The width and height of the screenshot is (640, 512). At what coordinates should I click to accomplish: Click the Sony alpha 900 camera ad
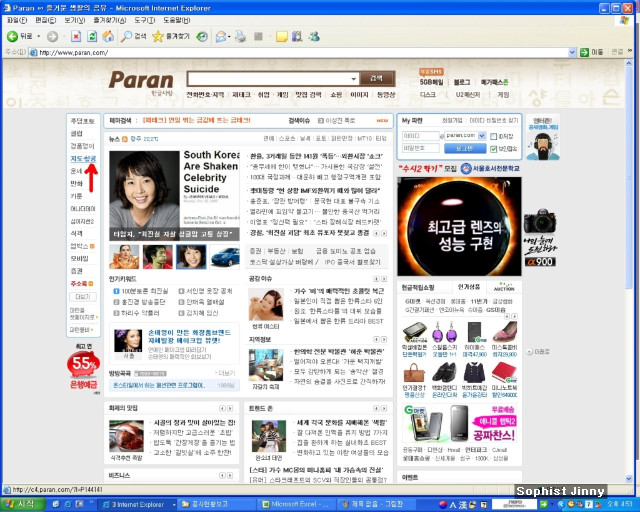click(x=540, y=237)
